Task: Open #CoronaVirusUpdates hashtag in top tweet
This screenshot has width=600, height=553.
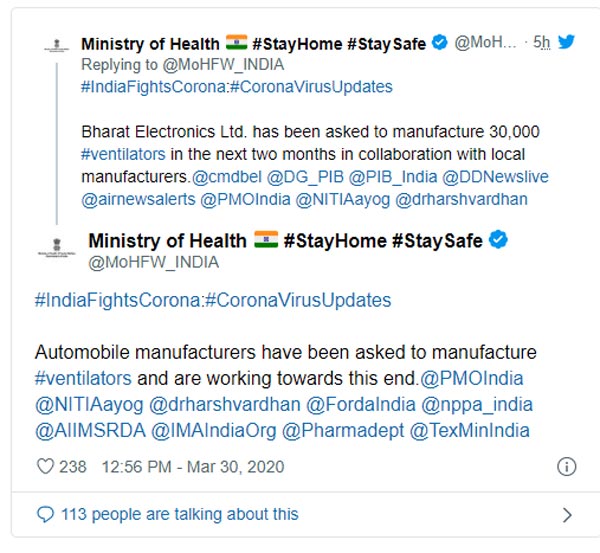Action: coord(311,87)
